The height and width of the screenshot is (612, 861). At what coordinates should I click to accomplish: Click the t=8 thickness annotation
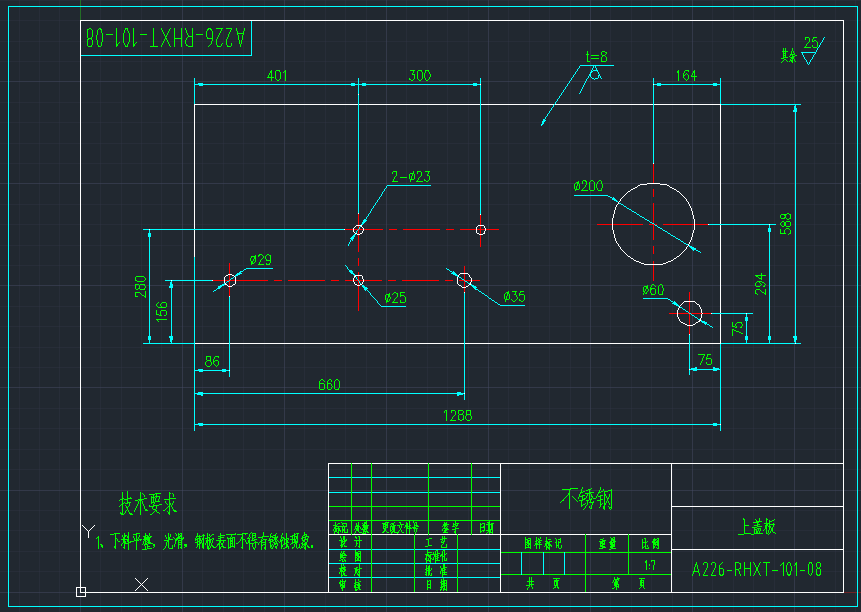[596, 57]
